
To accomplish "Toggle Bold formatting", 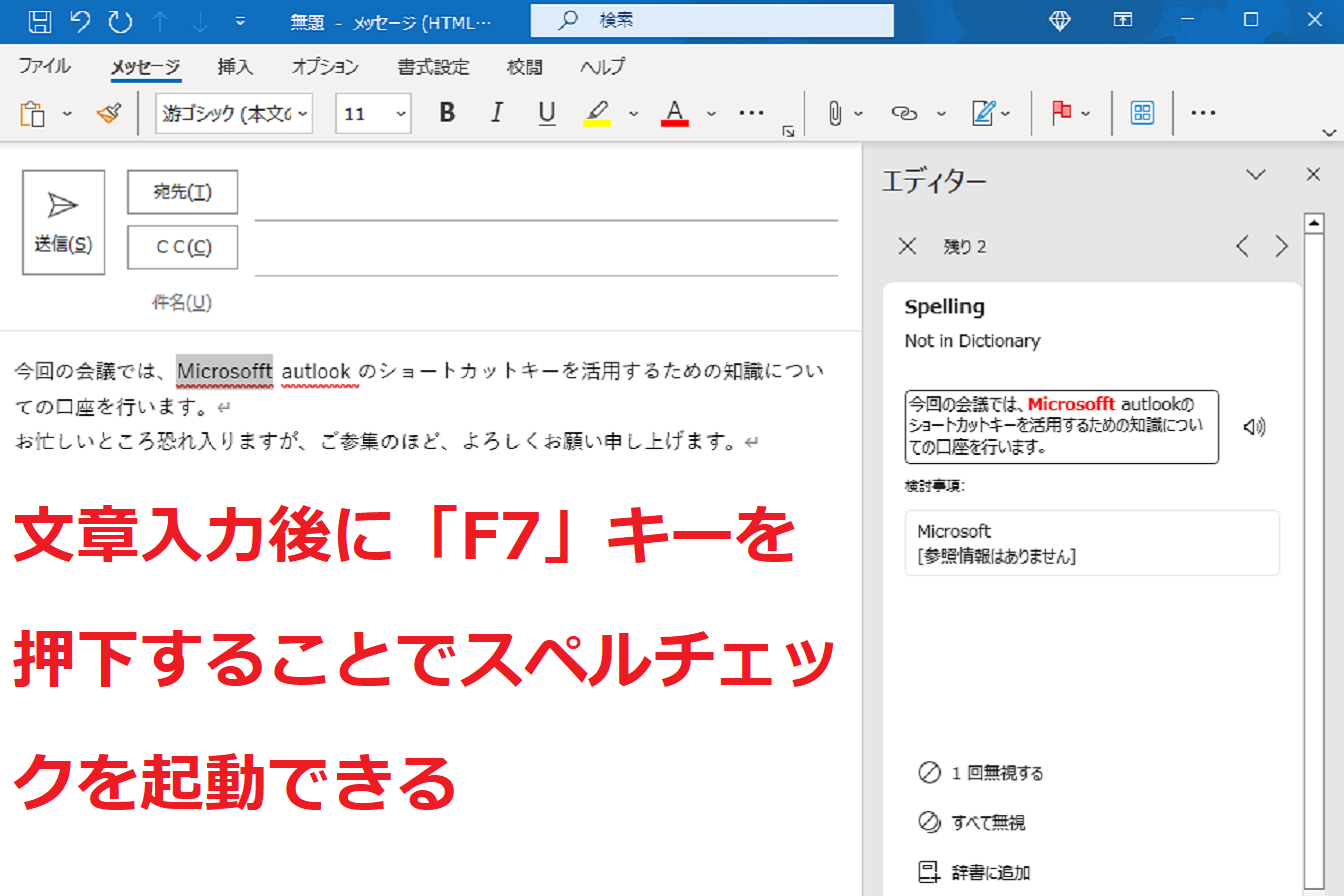I will [447, 114].
